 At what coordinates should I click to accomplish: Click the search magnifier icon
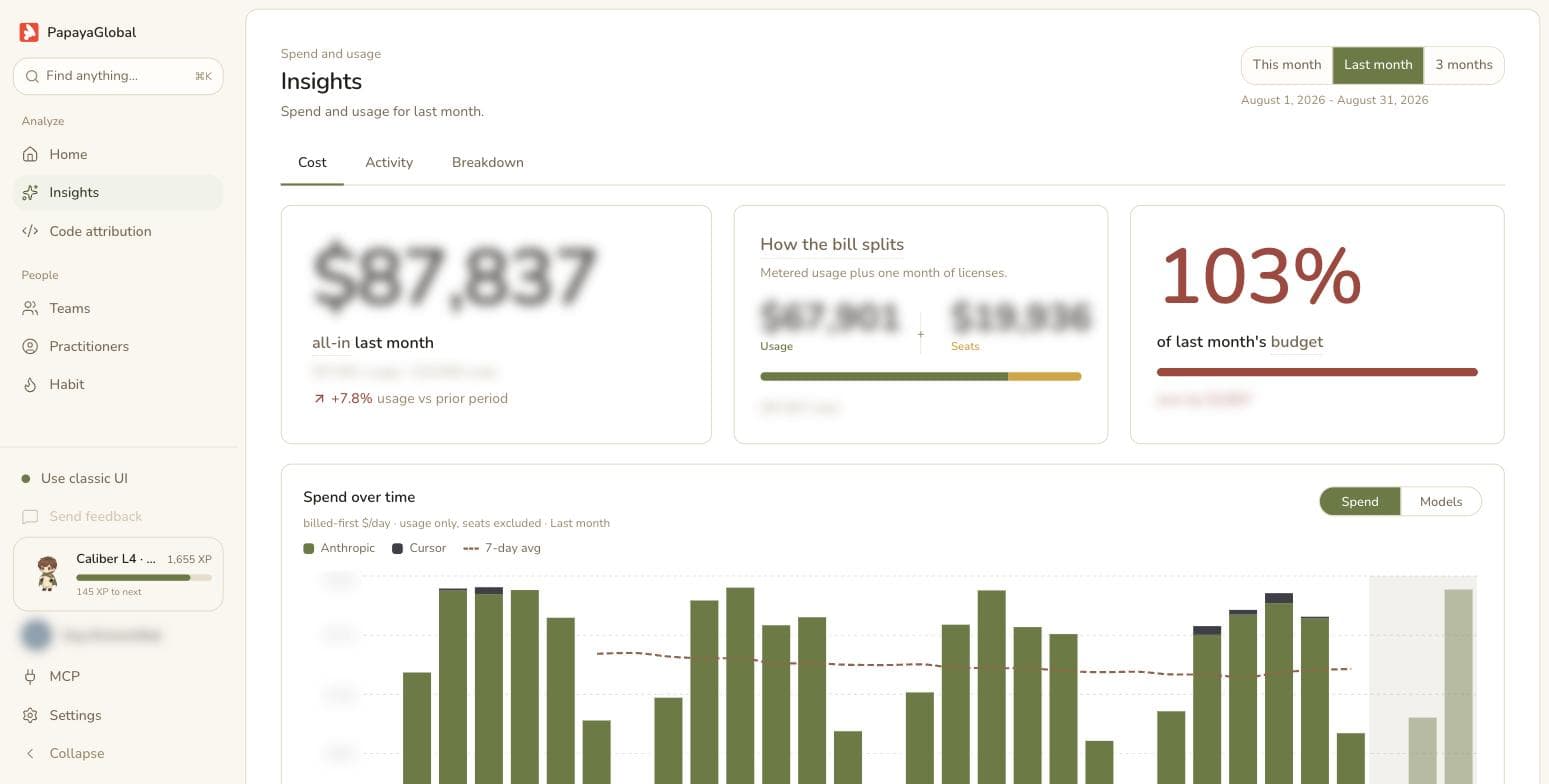32,76
